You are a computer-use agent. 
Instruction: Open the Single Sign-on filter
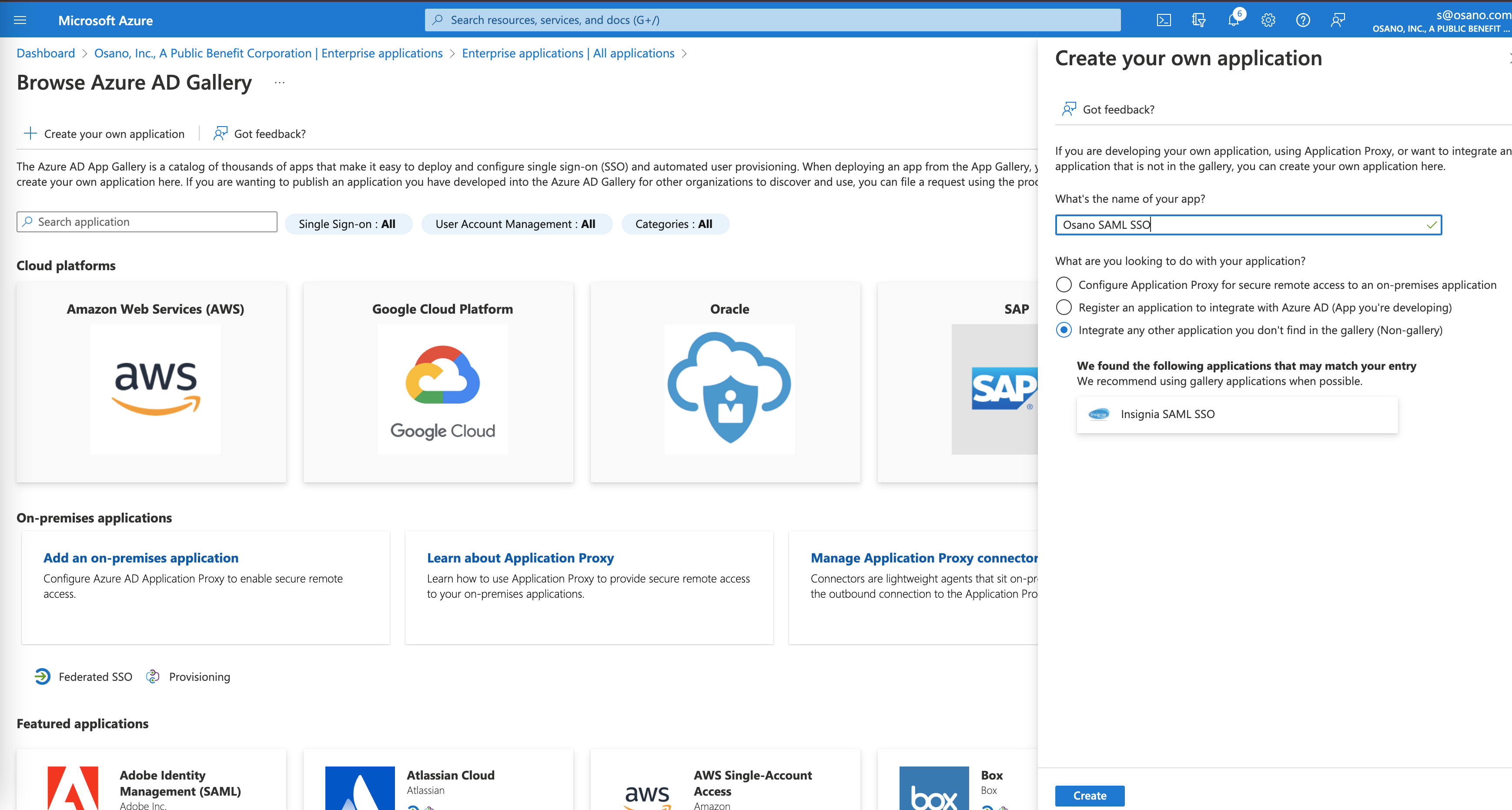tap(348, 224)
